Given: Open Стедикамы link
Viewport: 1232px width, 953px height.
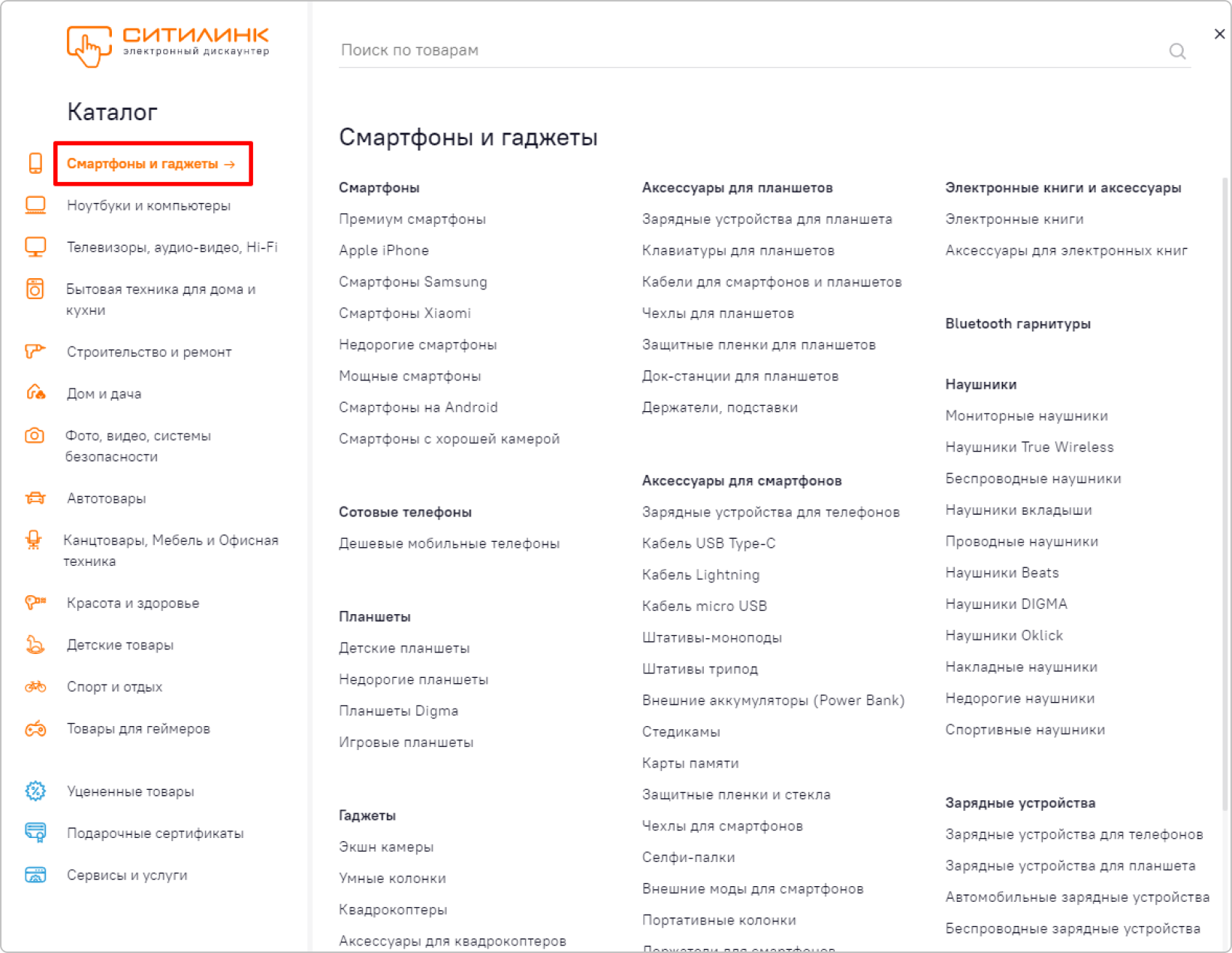Looking at the screenshot, I should (x=681, y=732).
